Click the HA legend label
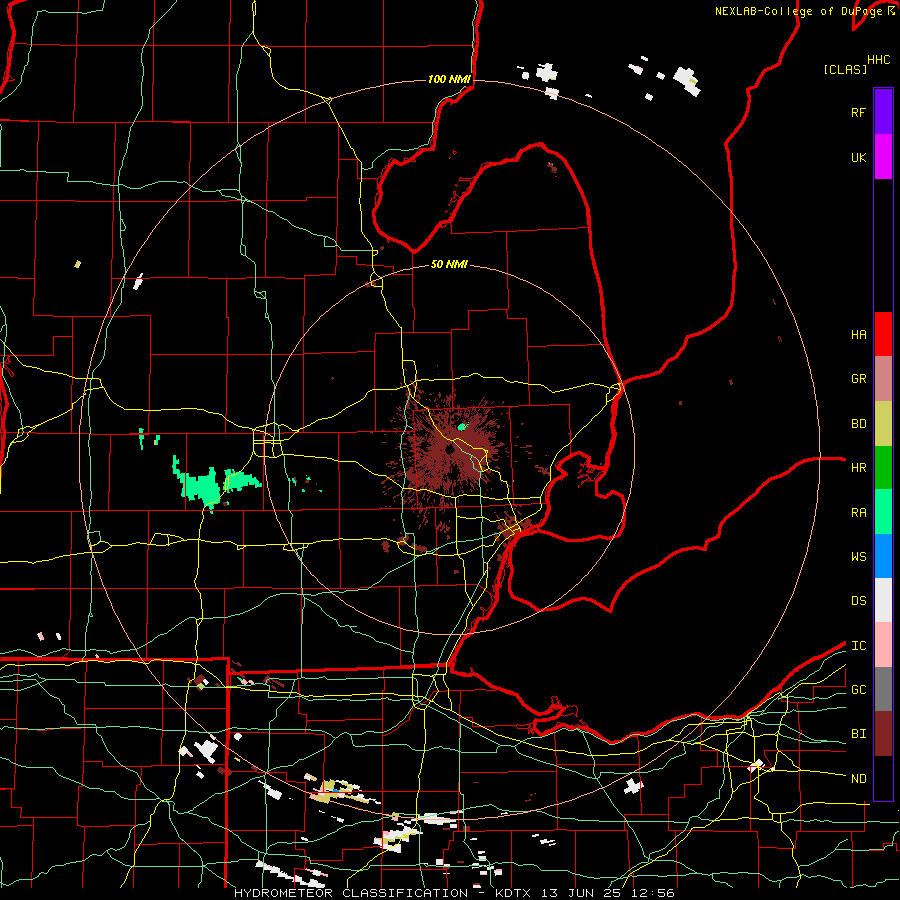 click(858, 334)
